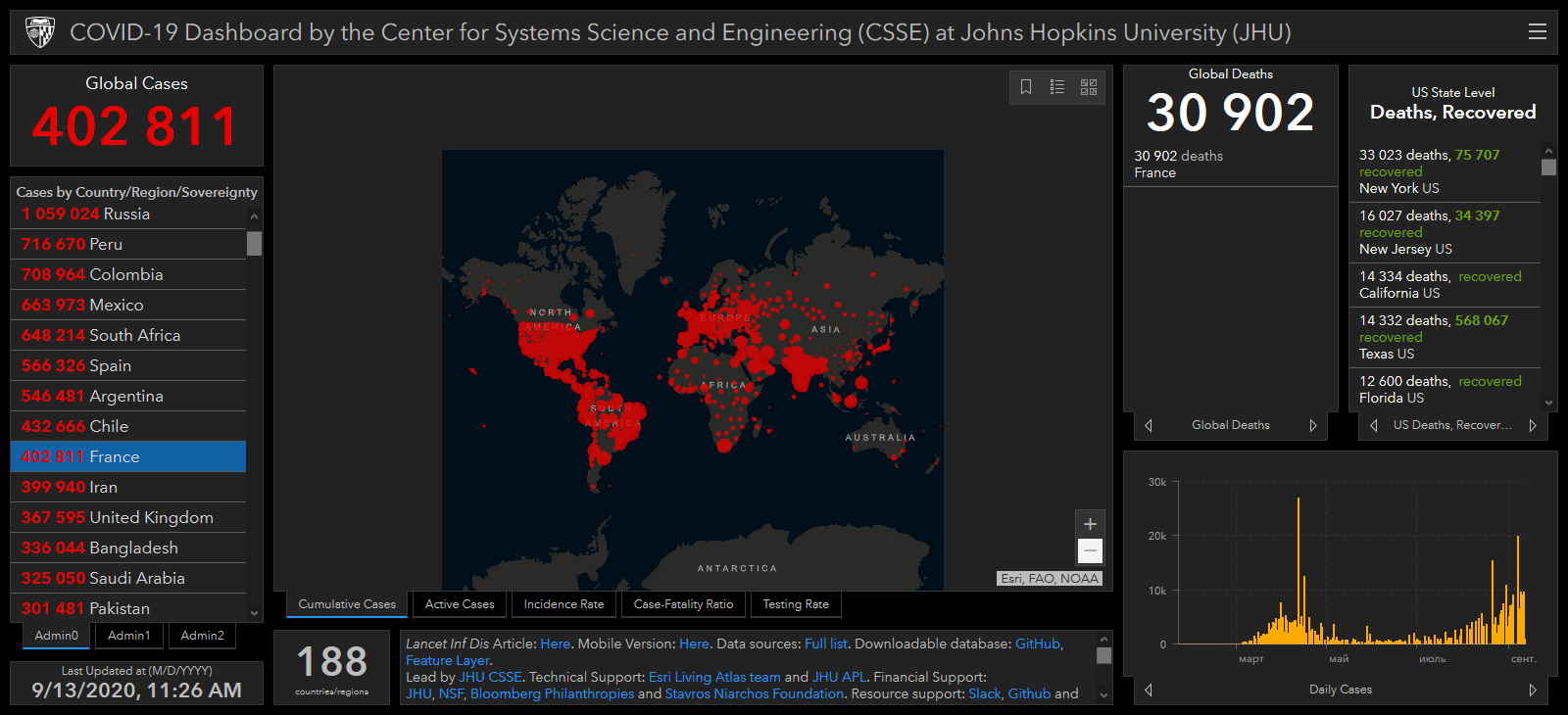The width and height of the screenshot is (1568, 715).
Task: Open the hamburger menu in the header
Action: [1538, 31]
